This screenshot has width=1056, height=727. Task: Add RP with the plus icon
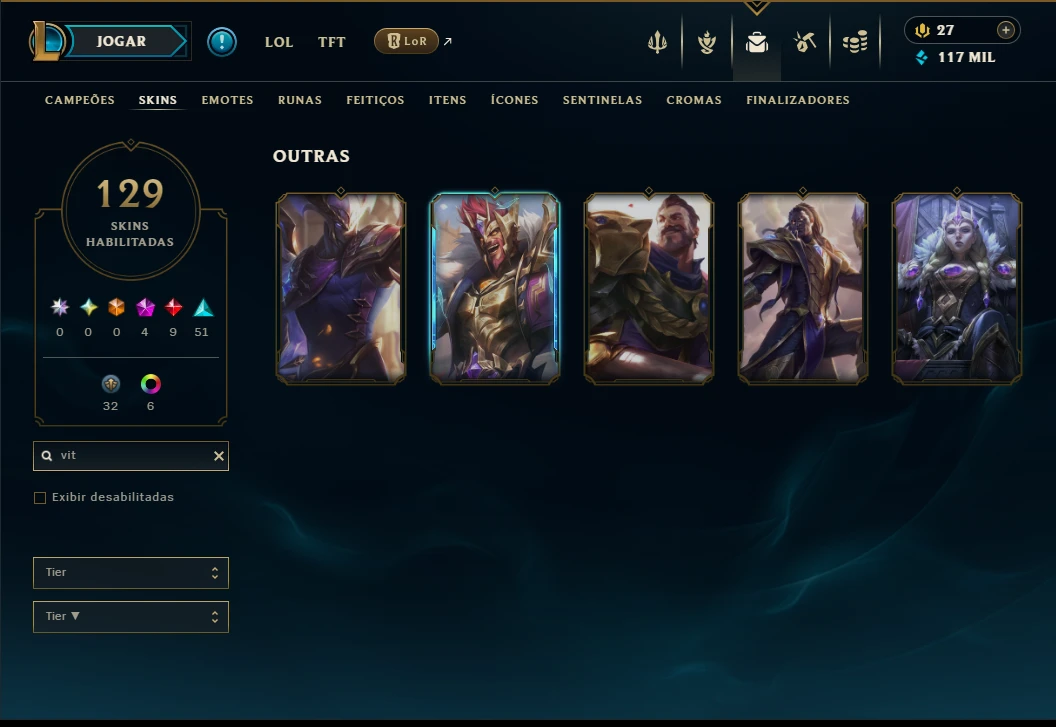pyautogui.click(x=1005, y=30)
